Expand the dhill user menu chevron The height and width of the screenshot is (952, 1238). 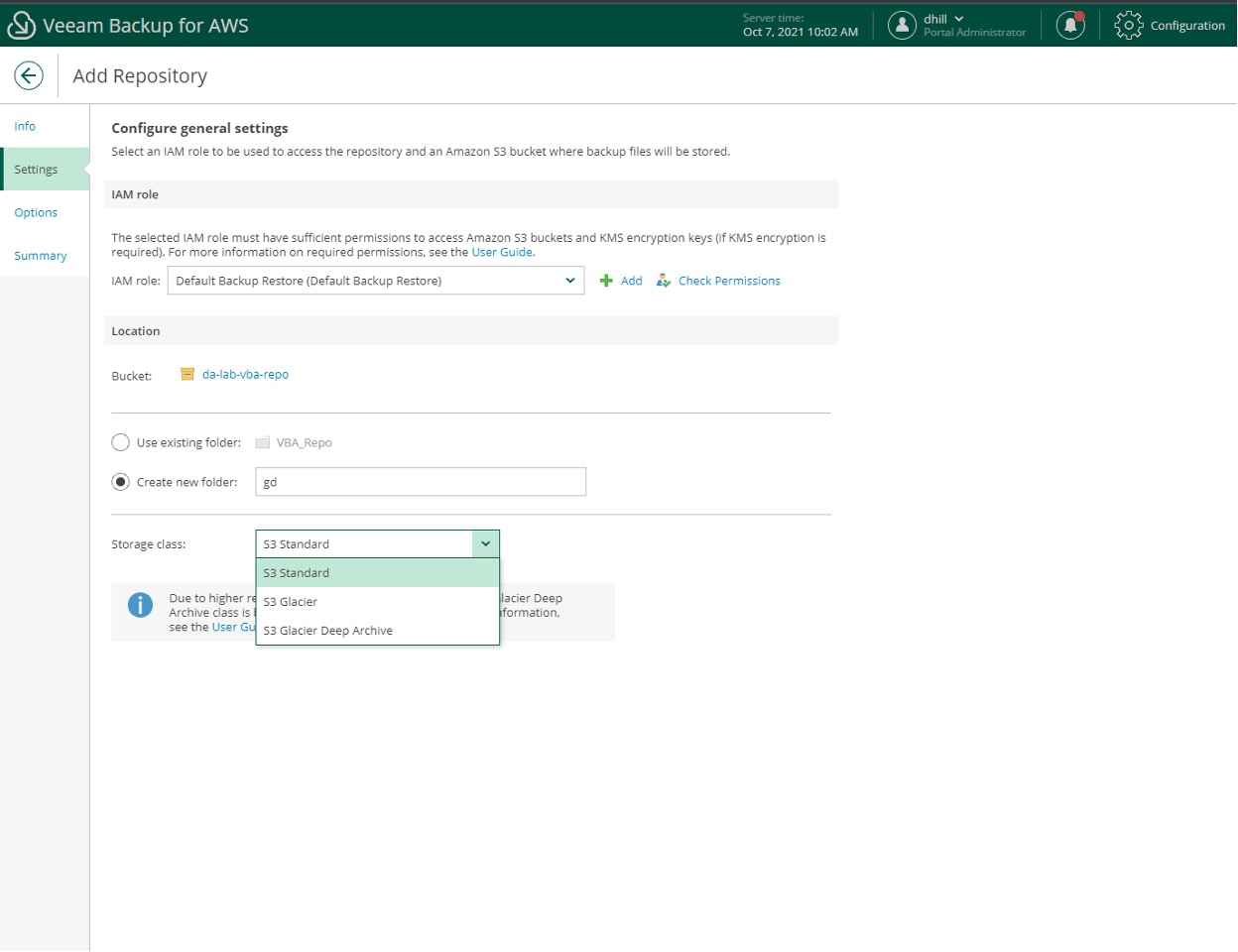pos(959,19)
